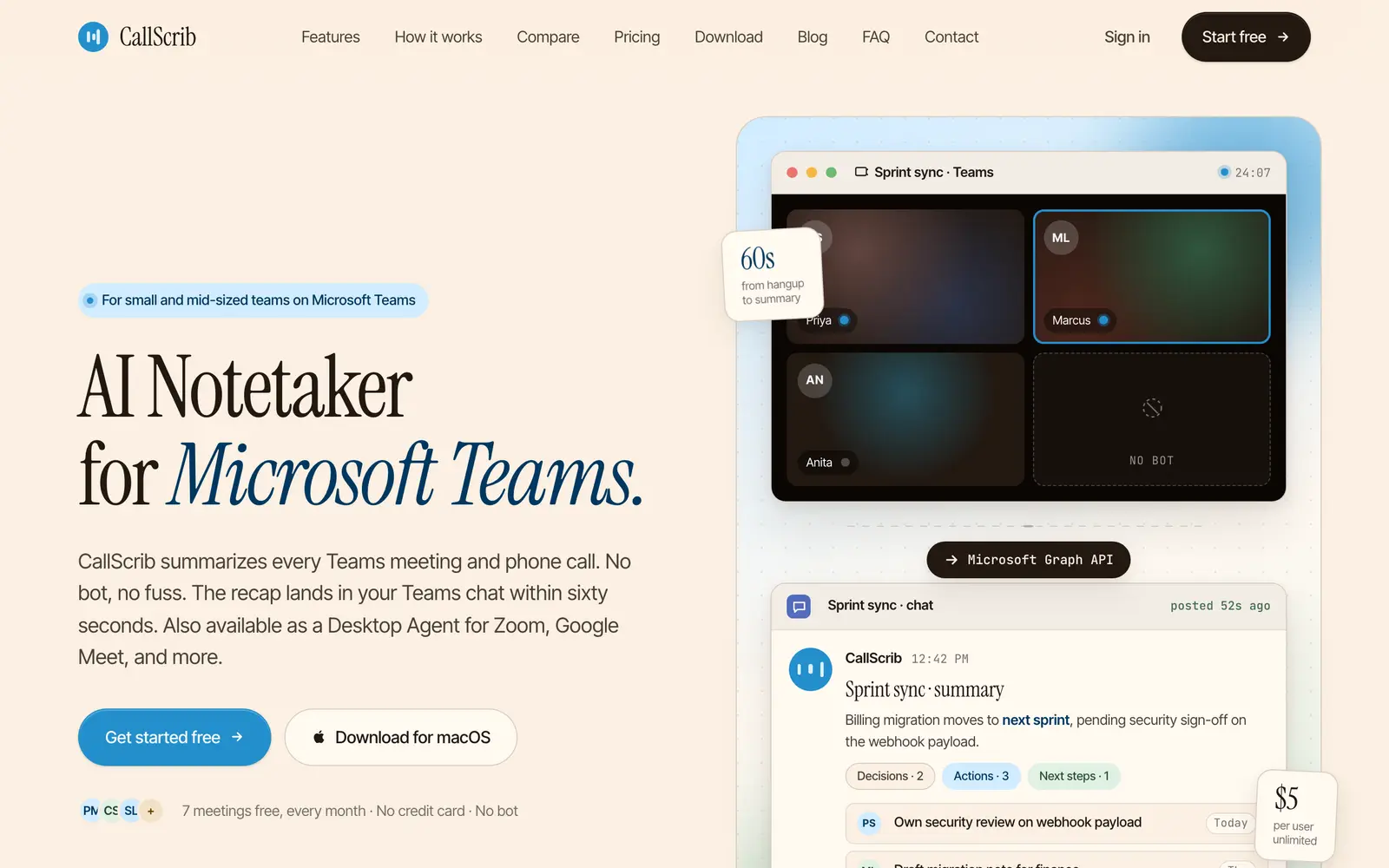Click the PS avatar in the action item

[869, 823]
